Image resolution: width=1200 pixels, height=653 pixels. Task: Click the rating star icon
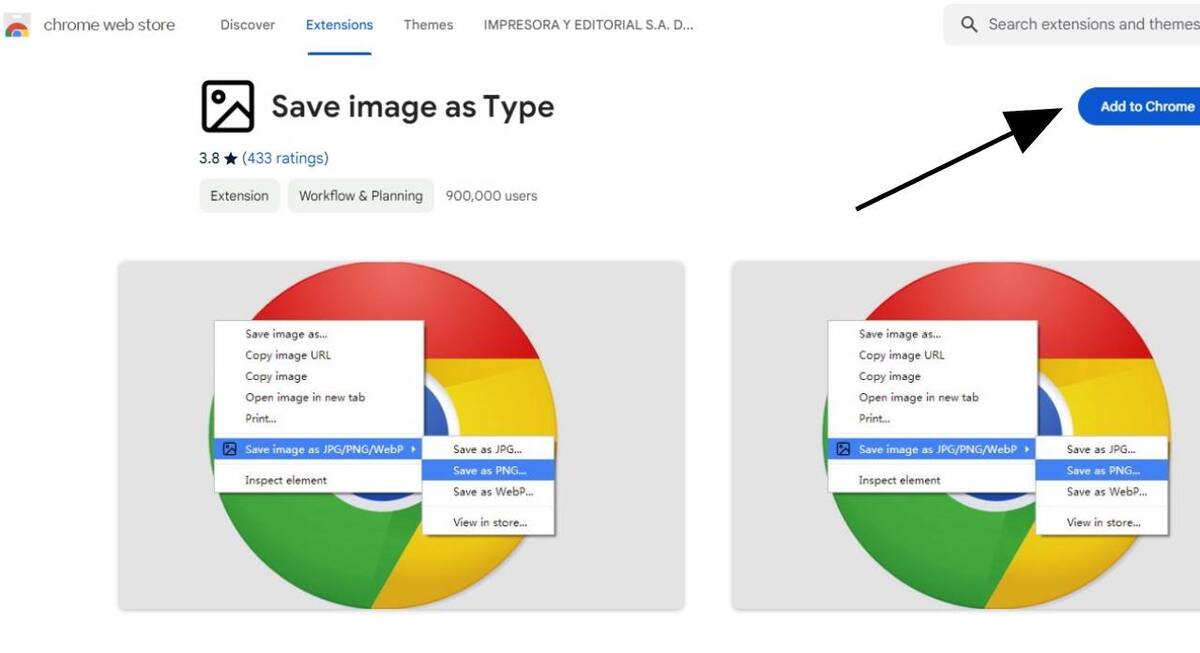coord(231,159)
